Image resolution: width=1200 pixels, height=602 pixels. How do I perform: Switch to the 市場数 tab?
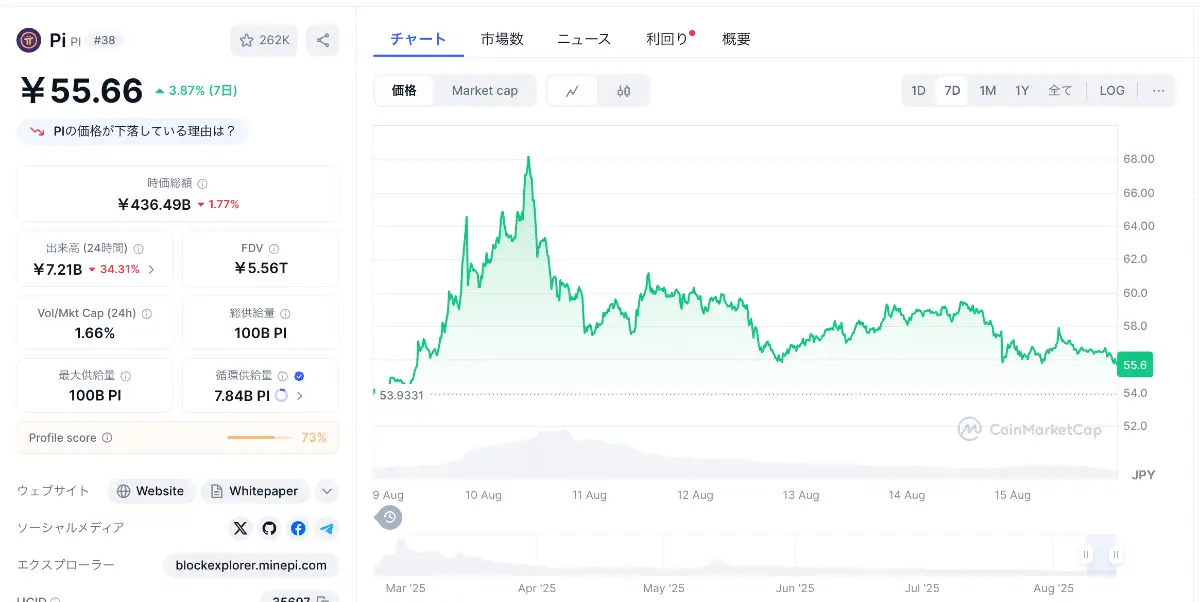[502, 39]
